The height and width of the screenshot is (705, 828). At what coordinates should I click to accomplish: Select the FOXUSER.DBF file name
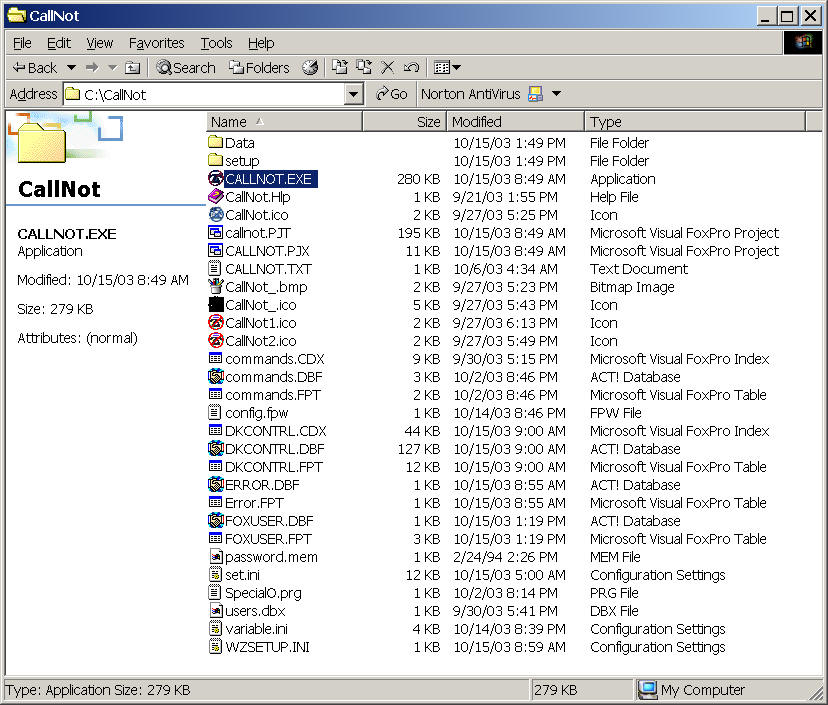(x=269, y=521)
